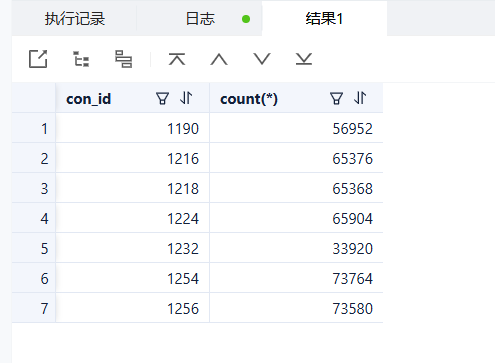Select row number 5

click(x=34, y=248)
